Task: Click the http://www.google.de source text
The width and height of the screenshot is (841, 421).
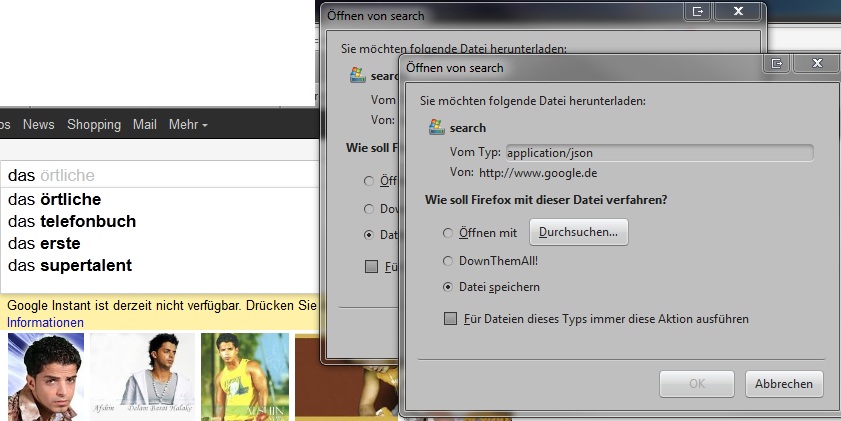Action: click(538, 173)
